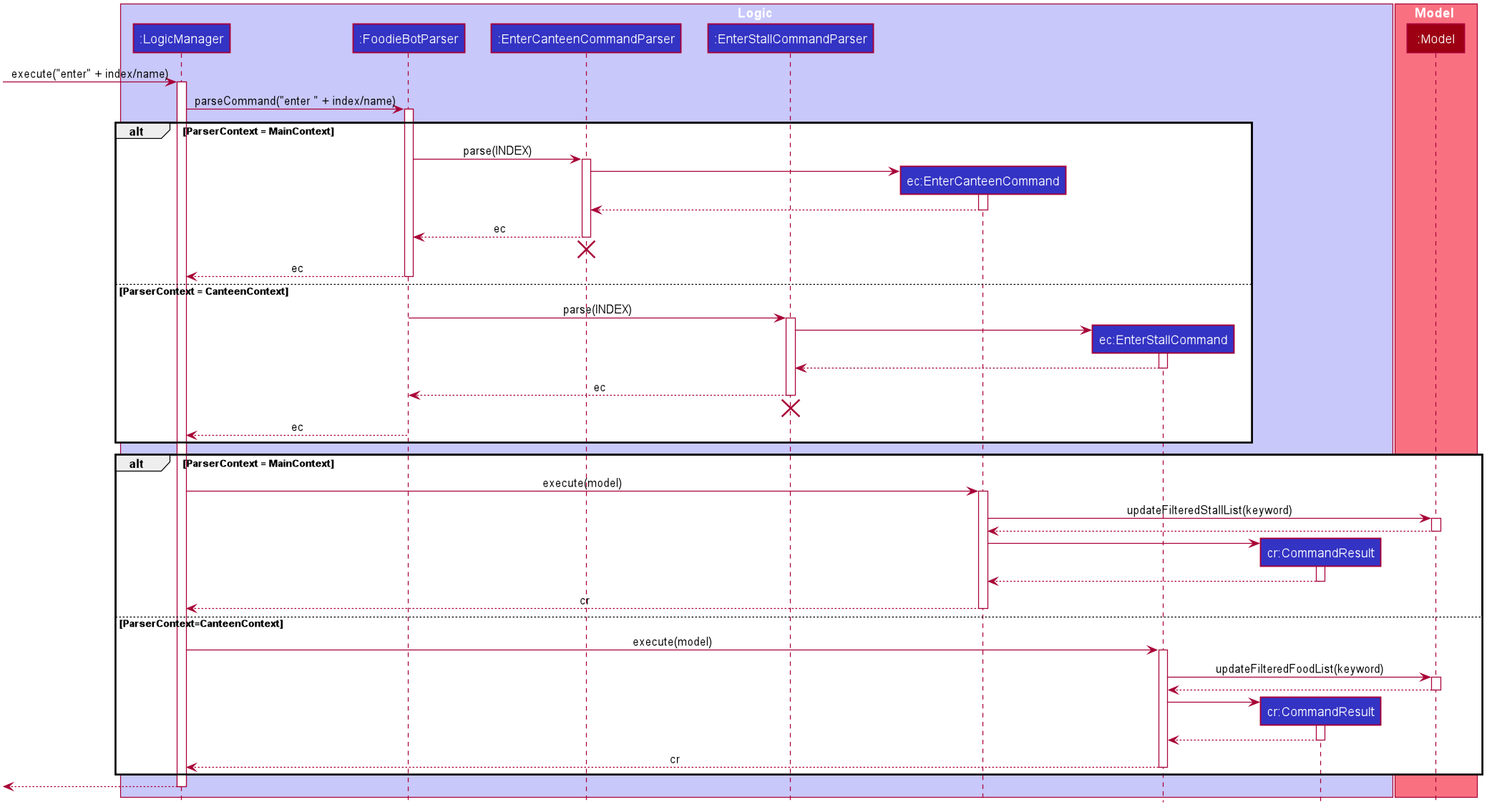Screen dimensions: 1492x812
Task: Click parse(INDEX) label toward EnterStallCommandParser
Action: tap(598, 309)
